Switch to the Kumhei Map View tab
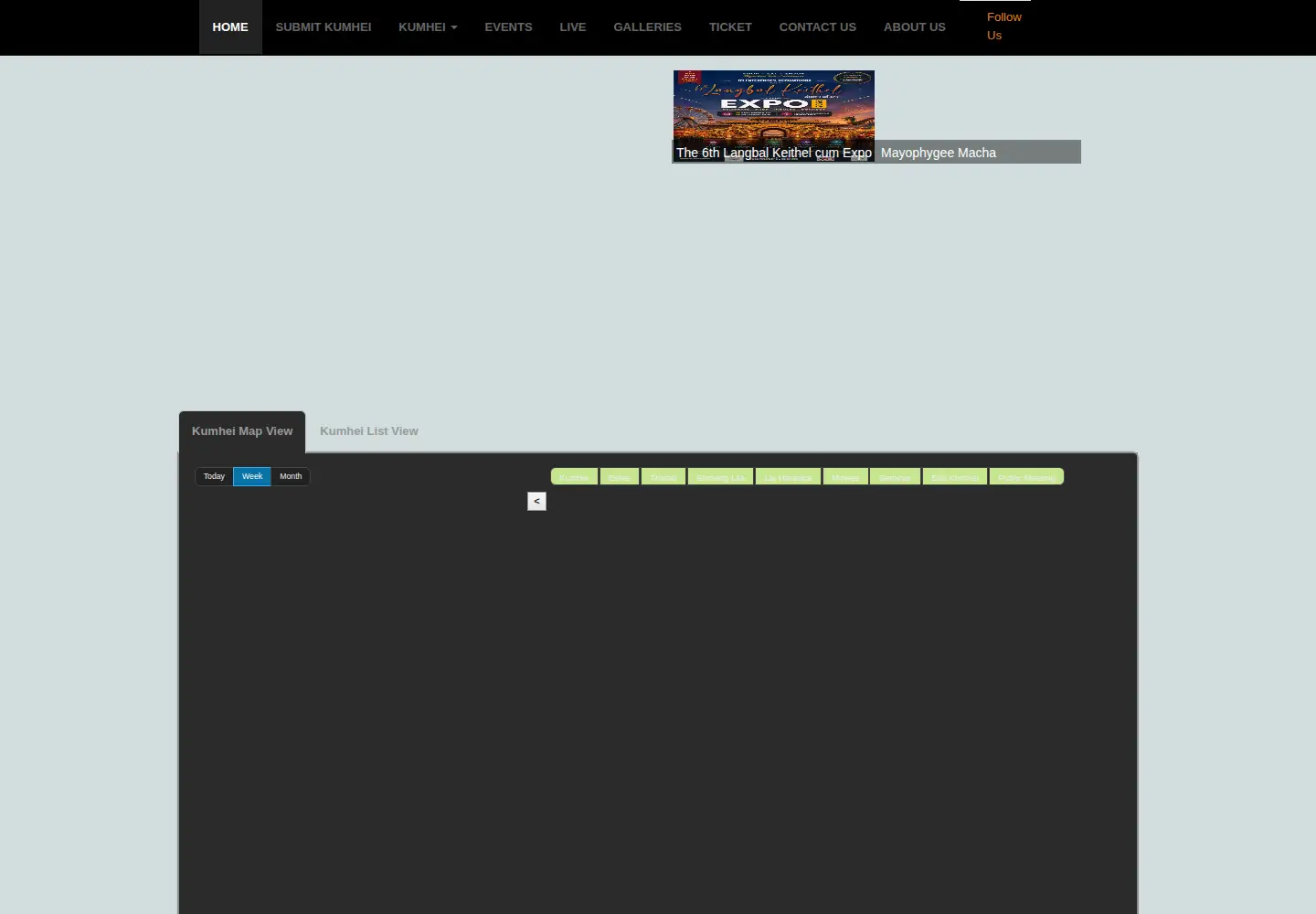Viewport: 1316px width, 914px height. pos(242,431)
